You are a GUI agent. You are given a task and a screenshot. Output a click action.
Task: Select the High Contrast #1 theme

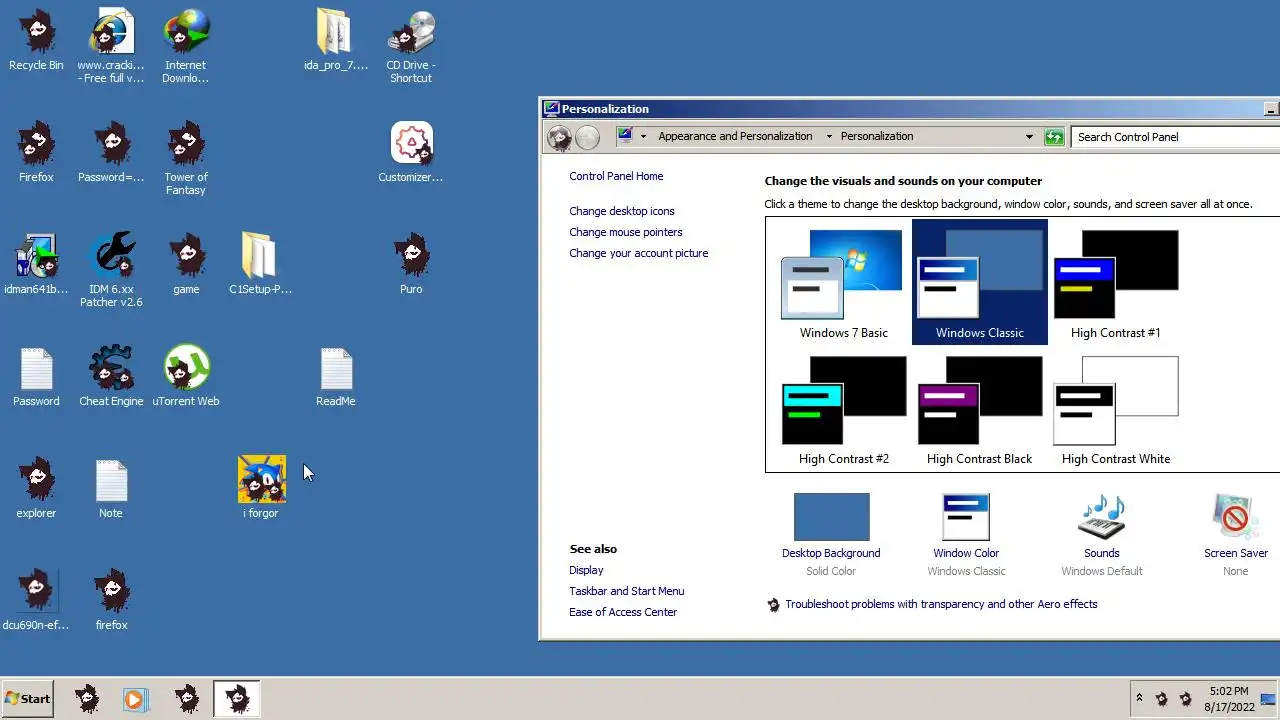1116,284
